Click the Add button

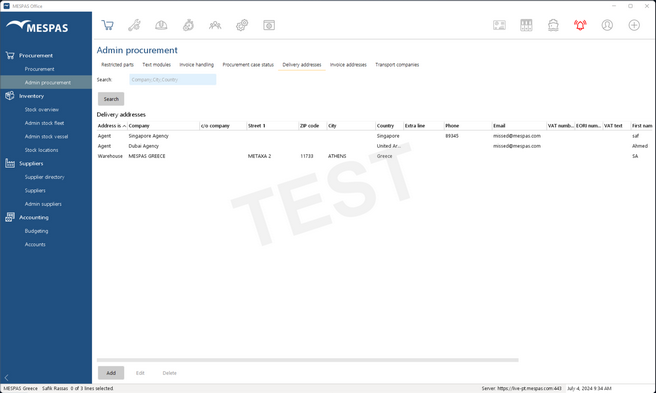(x=111, y=373)
